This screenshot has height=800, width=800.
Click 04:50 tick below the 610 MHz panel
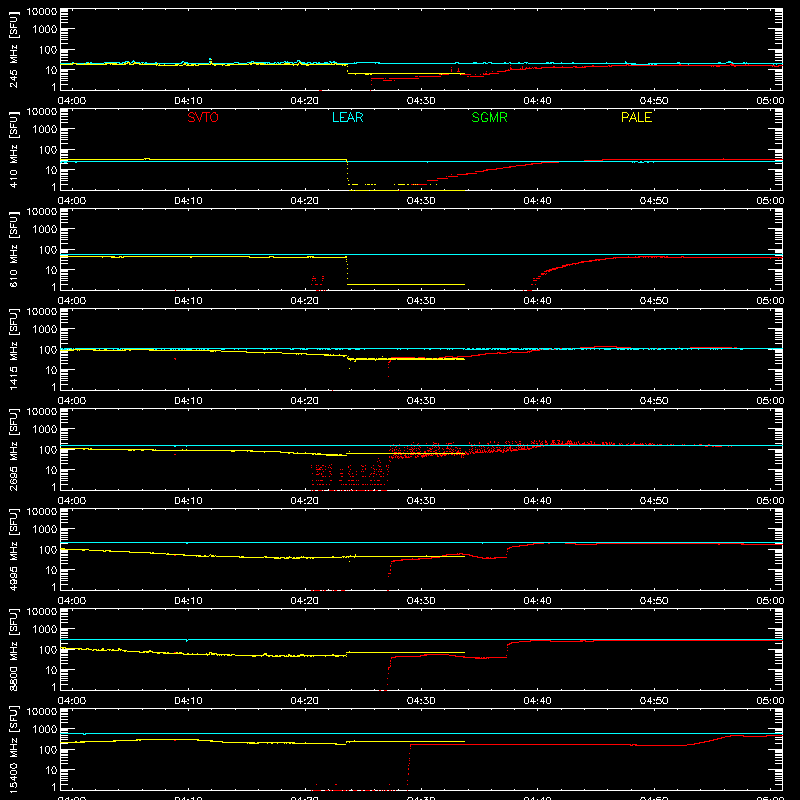[654, 301]
